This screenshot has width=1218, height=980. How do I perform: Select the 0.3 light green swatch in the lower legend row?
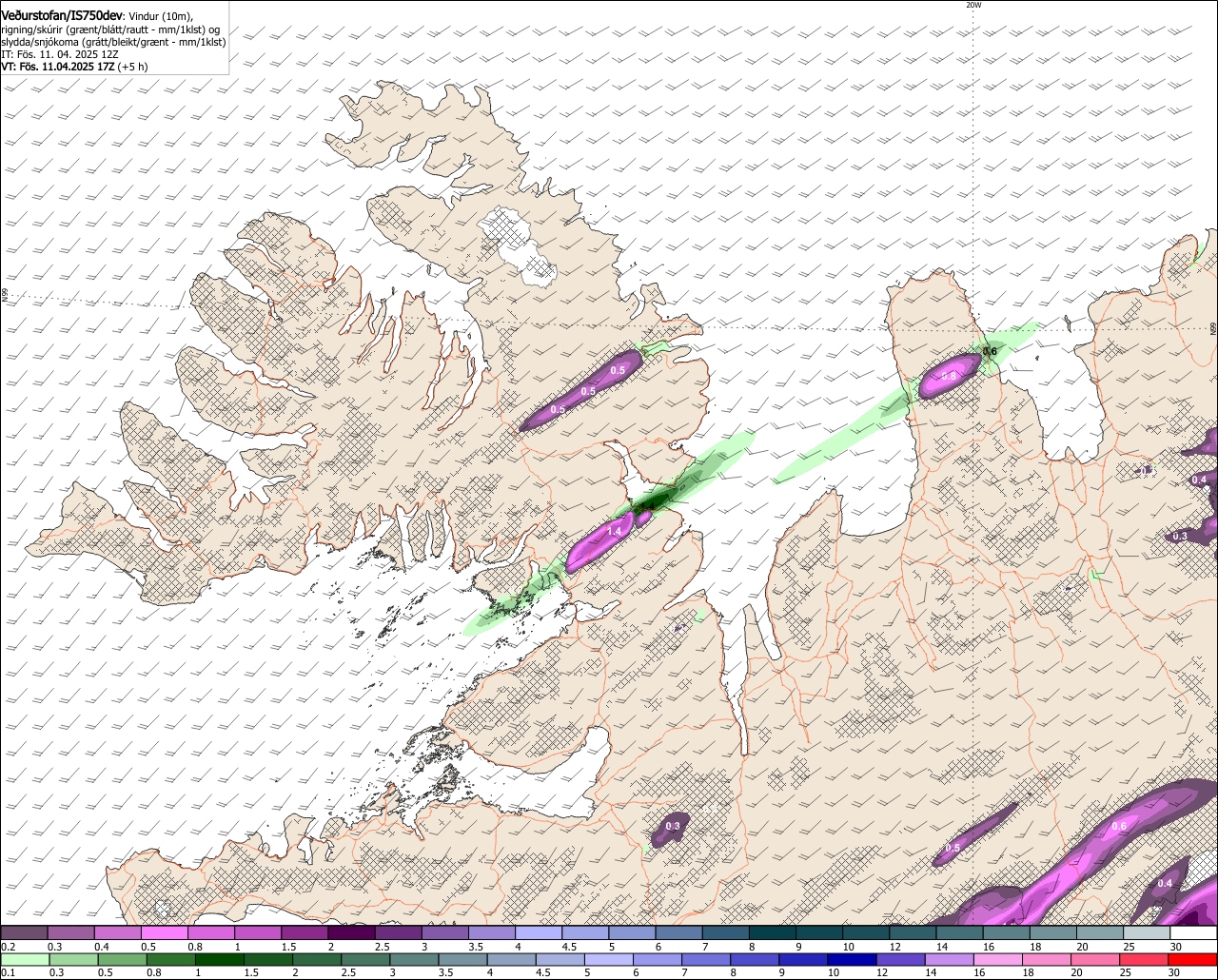pos(73,959)
